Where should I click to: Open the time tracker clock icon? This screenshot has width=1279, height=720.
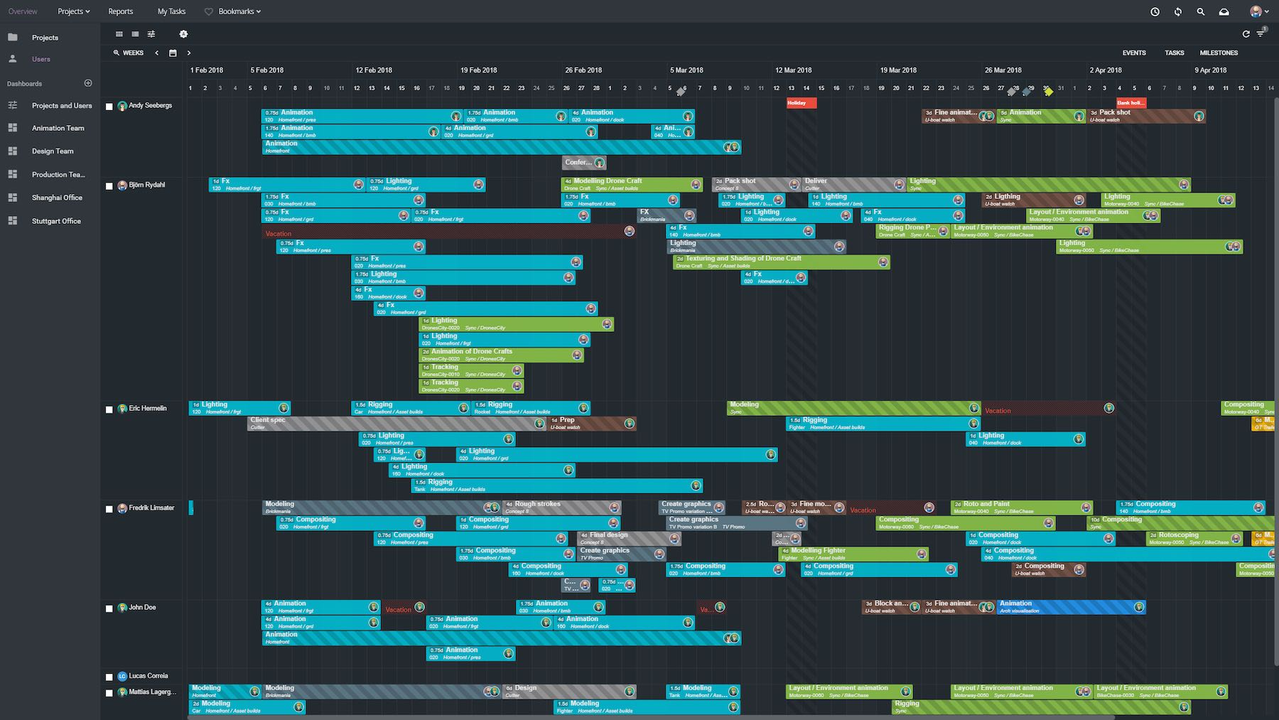point(1155,12)
